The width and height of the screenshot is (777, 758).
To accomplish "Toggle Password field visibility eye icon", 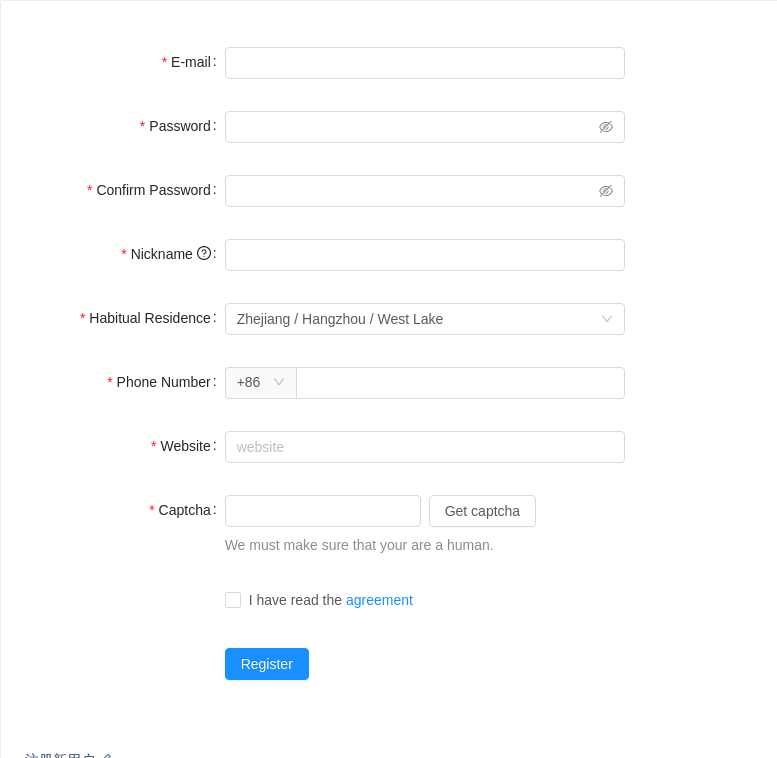I will 606,127.
